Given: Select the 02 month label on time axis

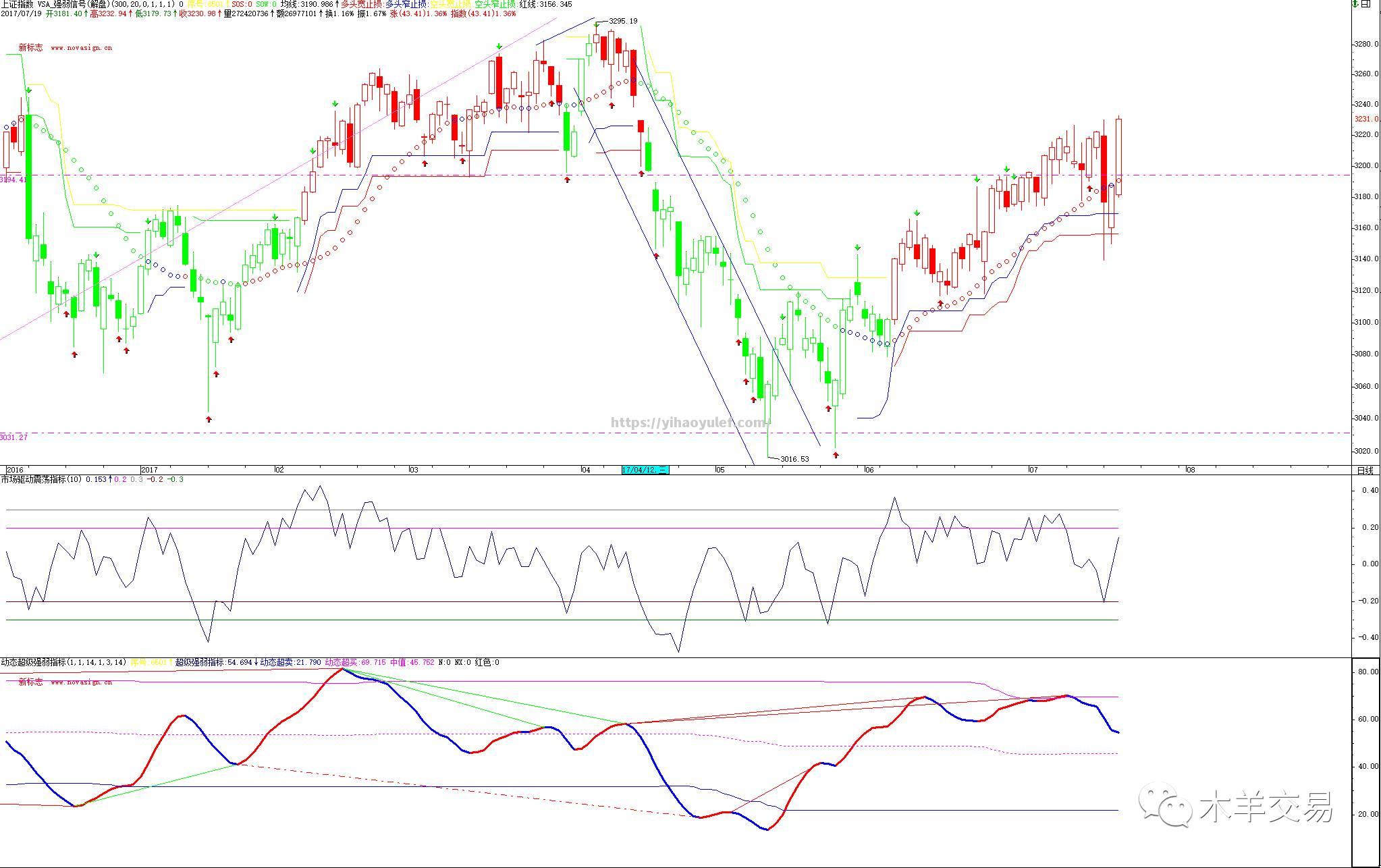Looking at the screenshot, I should (279, 470).
